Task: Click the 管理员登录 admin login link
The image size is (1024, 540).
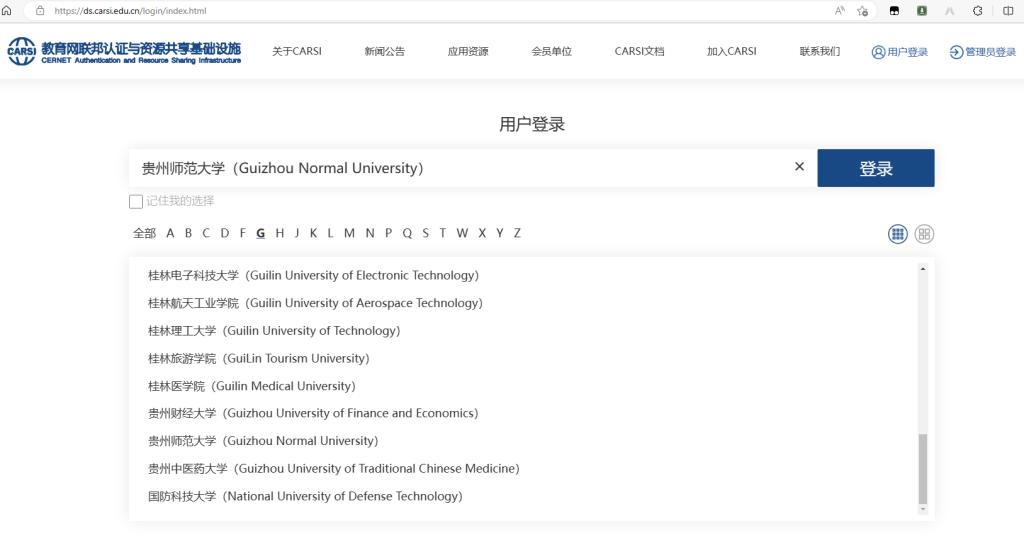Action: pyautogui.click(x=983, y=52)
